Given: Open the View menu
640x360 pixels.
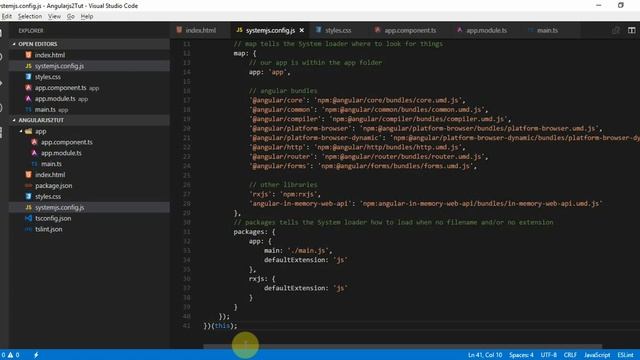Looking at the screenshot, I should tap(54, 16).
